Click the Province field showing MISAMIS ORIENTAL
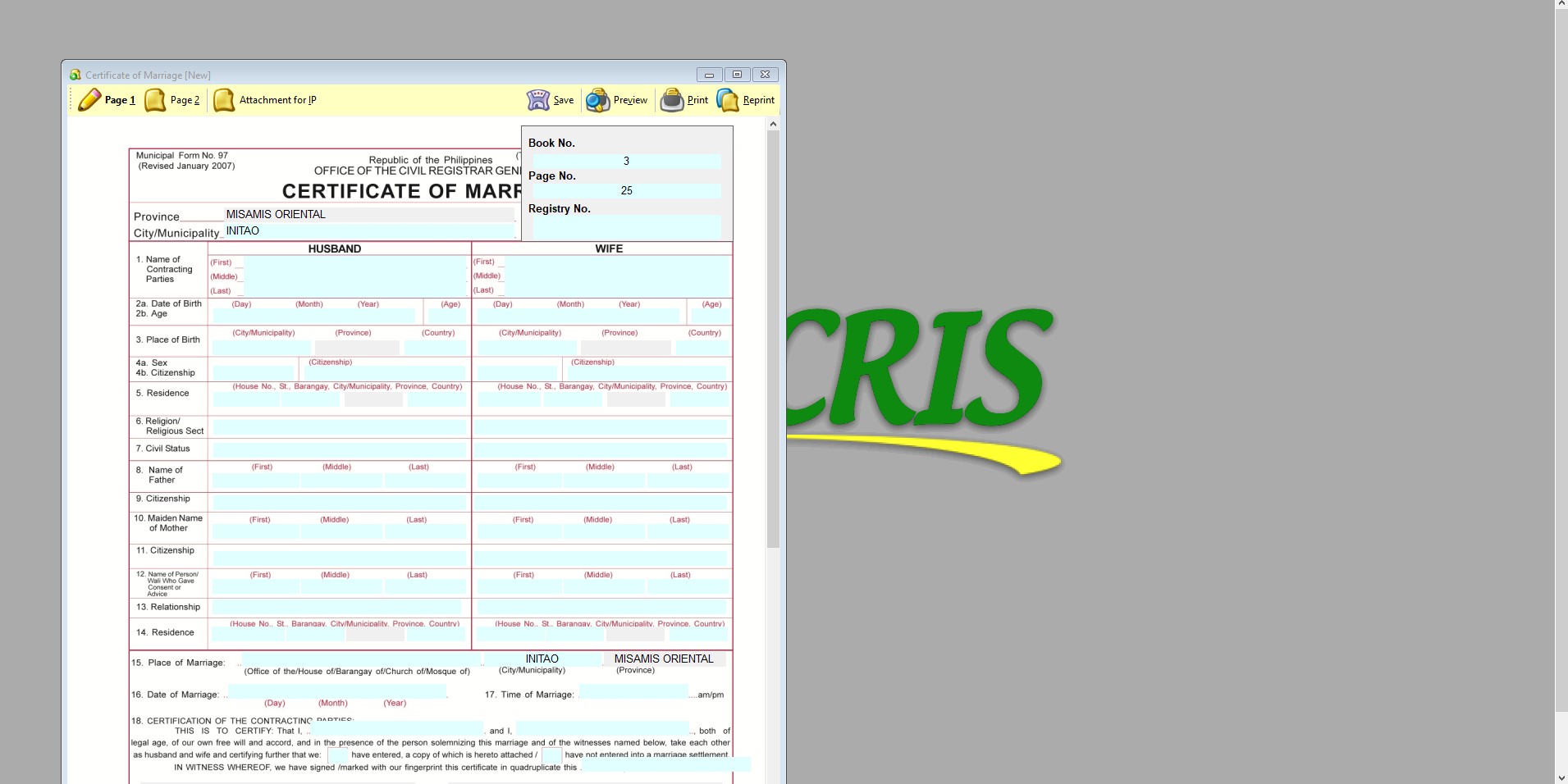Viewport: 1568px width, 784px height. click(x=369, y=214)
